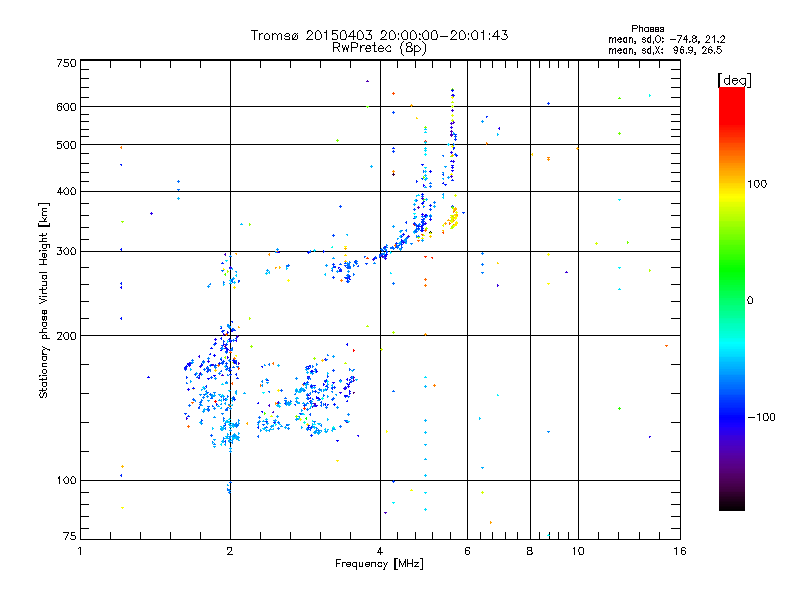
Task: Click the "Stationary phase Virtual Height [km]" axis title
Action: (43, 300)
